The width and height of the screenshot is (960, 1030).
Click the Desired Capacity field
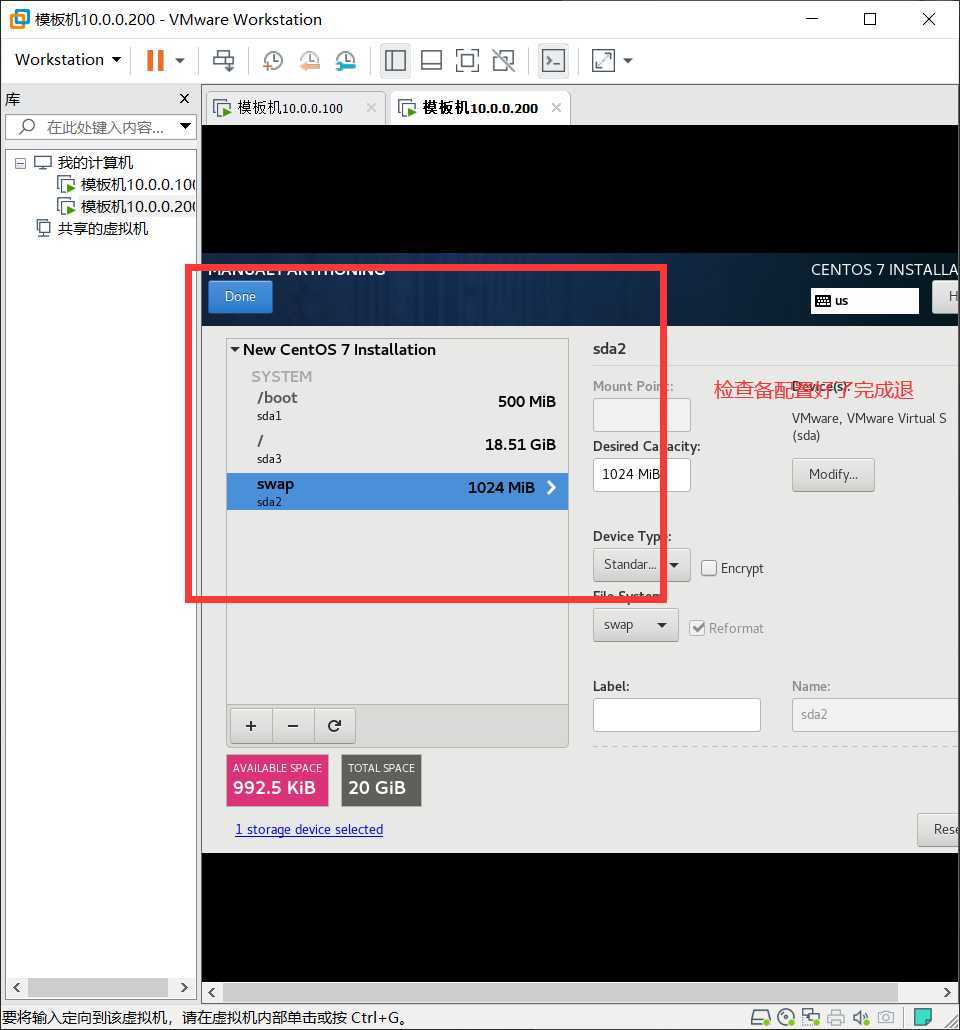point(641,474)
